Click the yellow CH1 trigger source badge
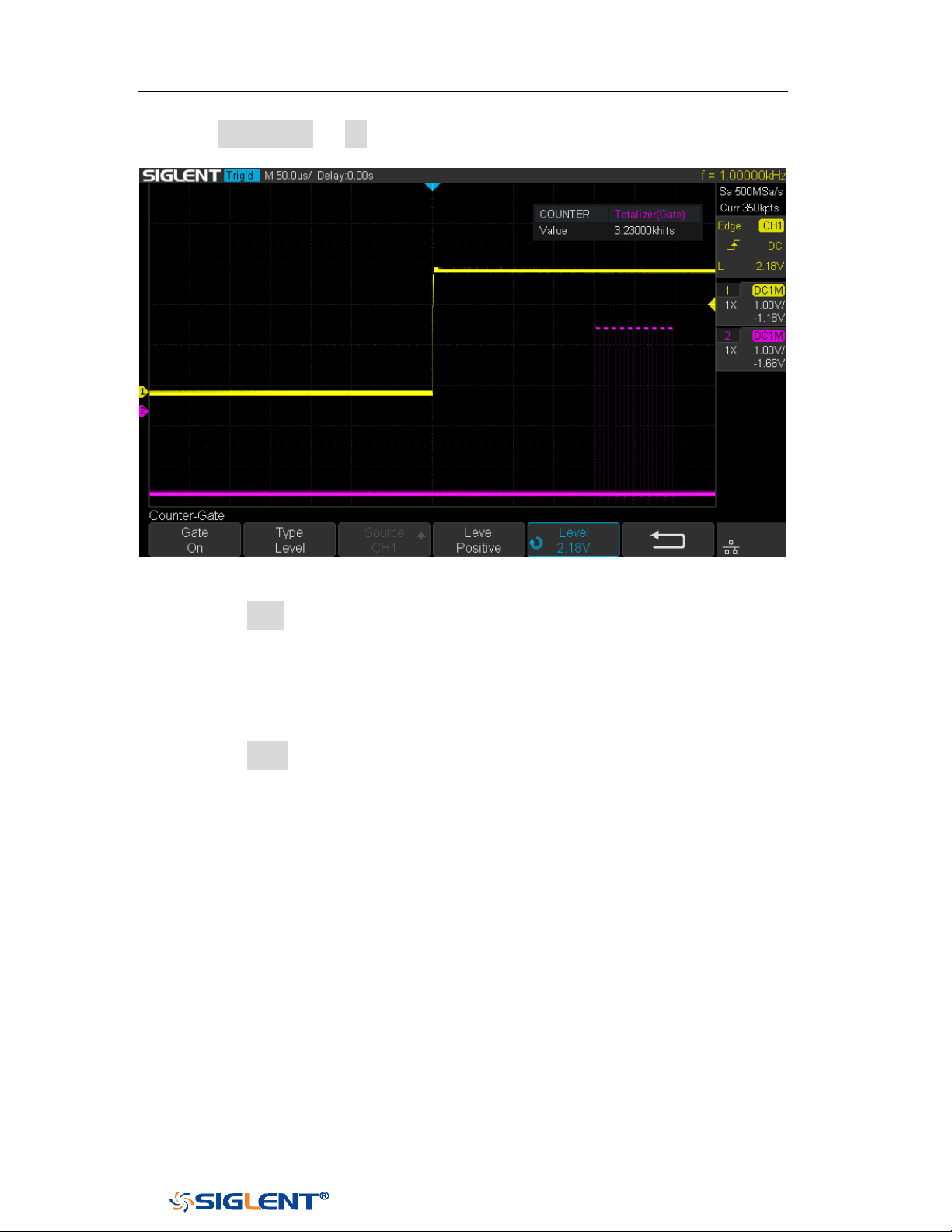Viewport: 952px width, 1232px height. point(772,225)
